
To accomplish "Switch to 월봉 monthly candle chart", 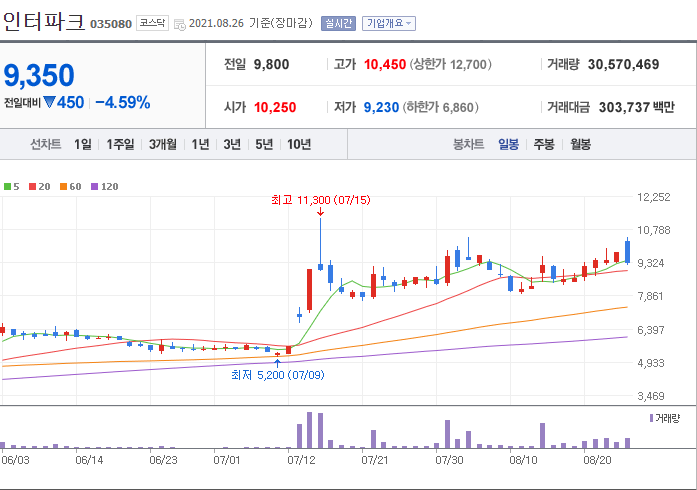I will (581, 144).
